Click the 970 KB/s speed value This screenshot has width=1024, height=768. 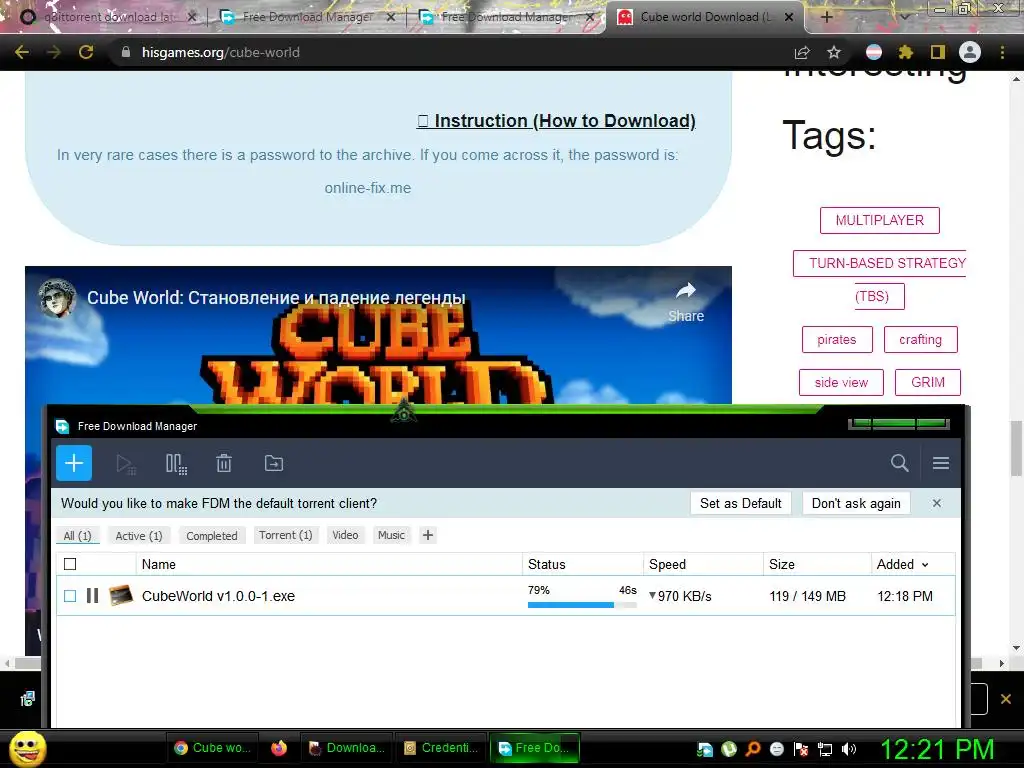coord(684,596)
